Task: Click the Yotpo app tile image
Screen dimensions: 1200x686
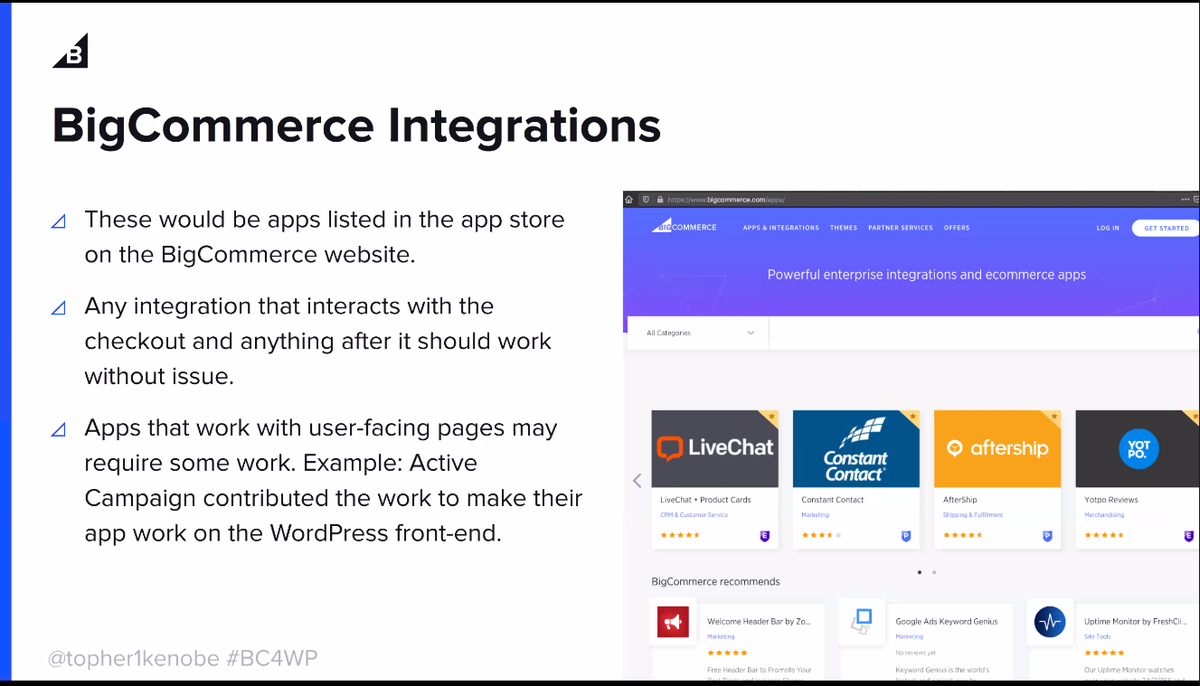Action: coord(1137,448)
